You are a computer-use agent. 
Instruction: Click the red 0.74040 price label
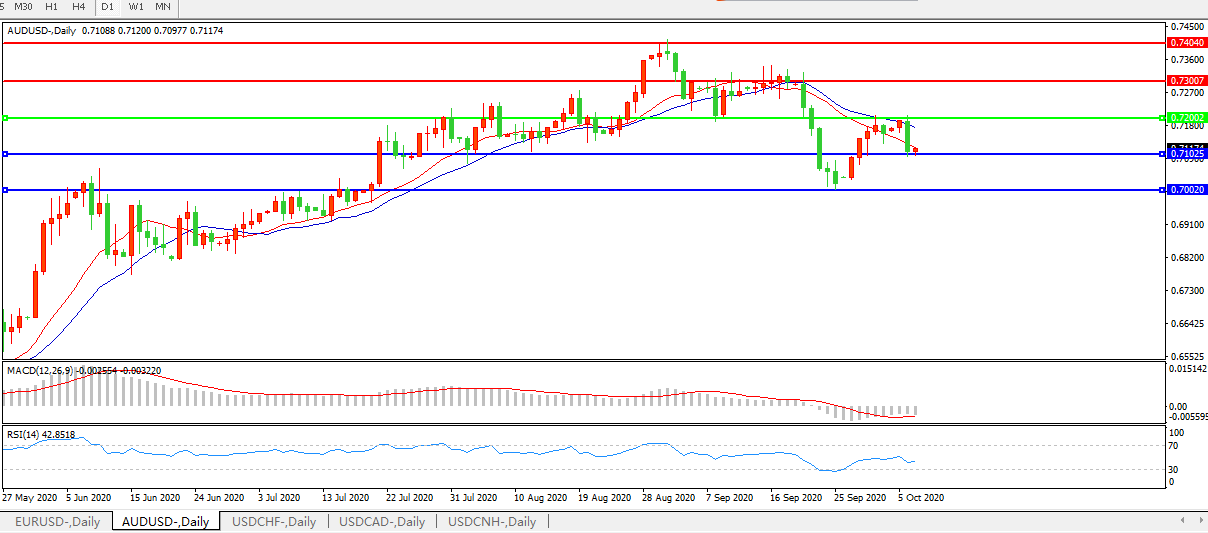(1186, 43)
